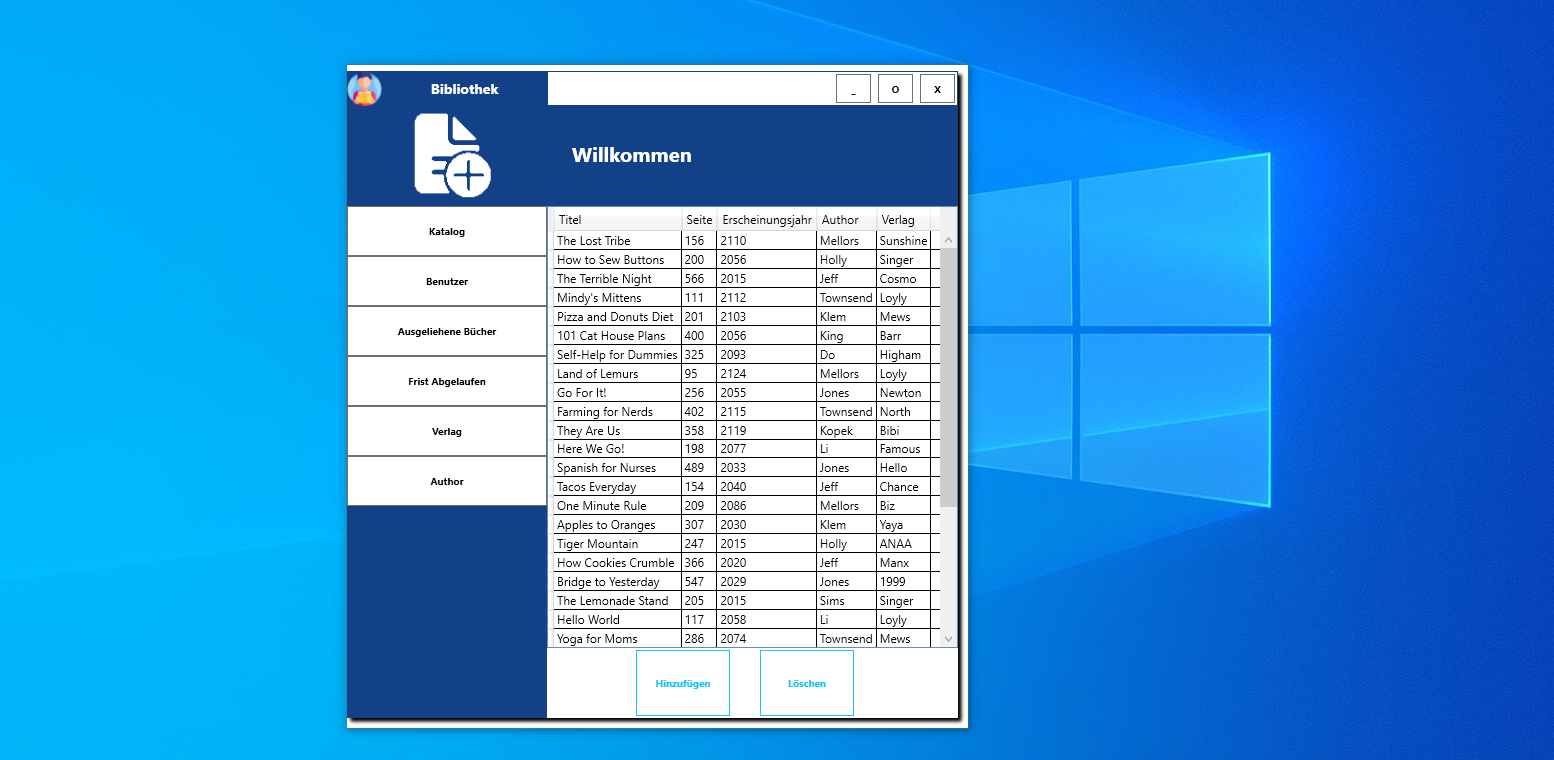Click the Author column header
Screen dimensions: 1554x760
[847, 219]
